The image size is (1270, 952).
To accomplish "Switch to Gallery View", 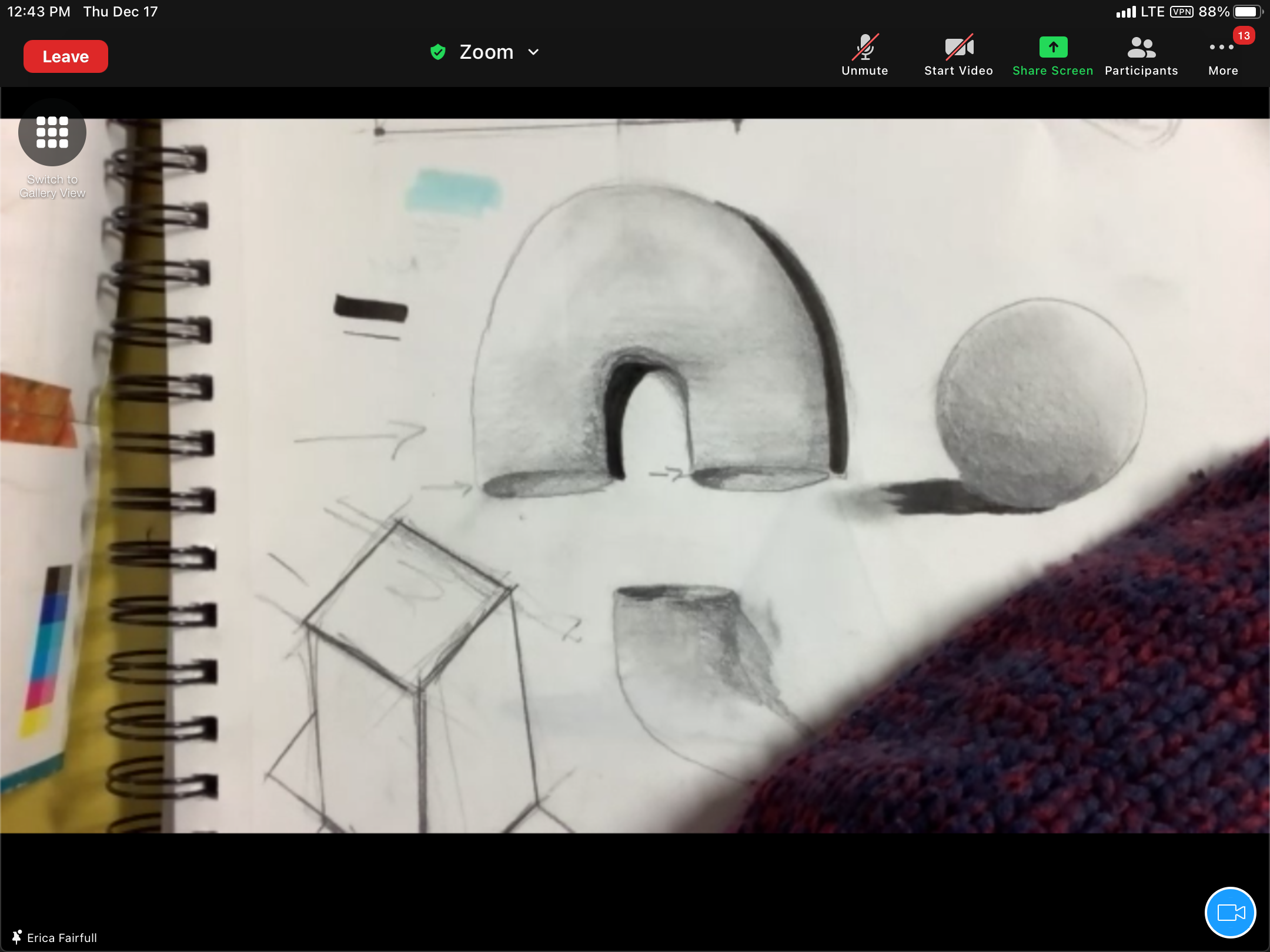I will coord(52,149).
